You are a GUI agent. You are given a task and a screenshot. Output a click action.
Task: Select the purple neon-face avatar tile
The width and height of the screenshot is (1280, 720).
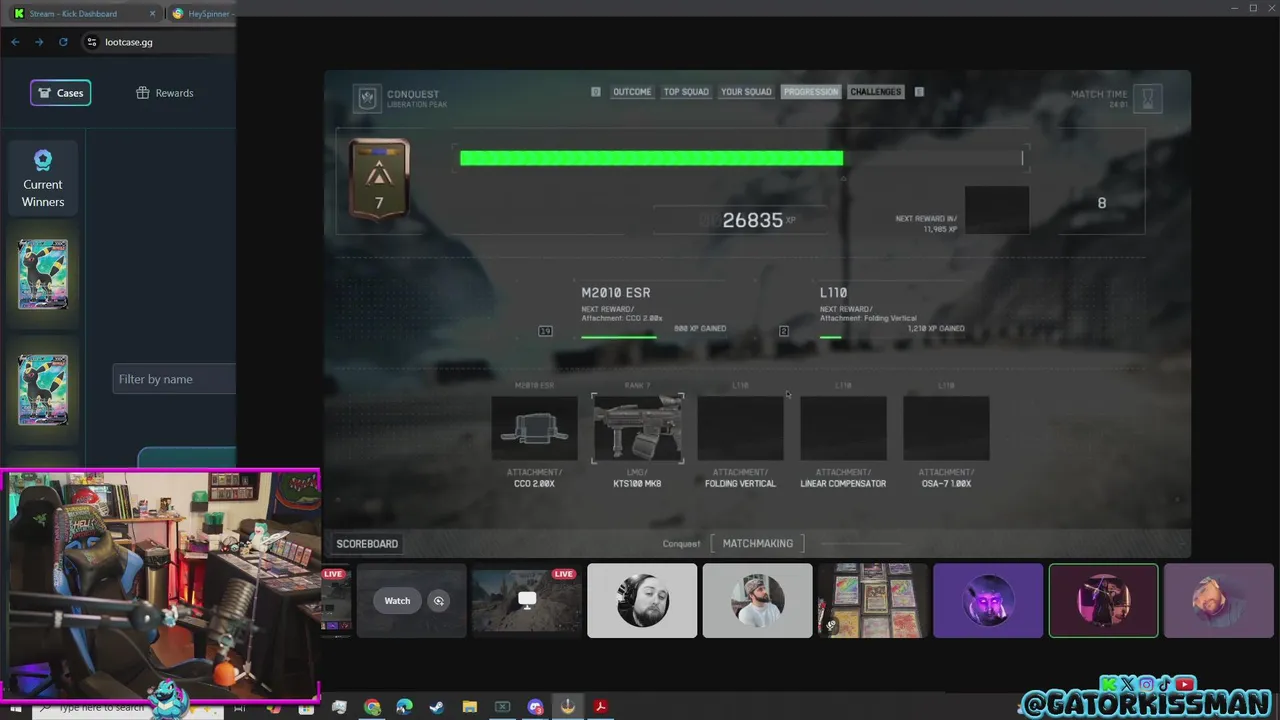click(x=988, y=601)
